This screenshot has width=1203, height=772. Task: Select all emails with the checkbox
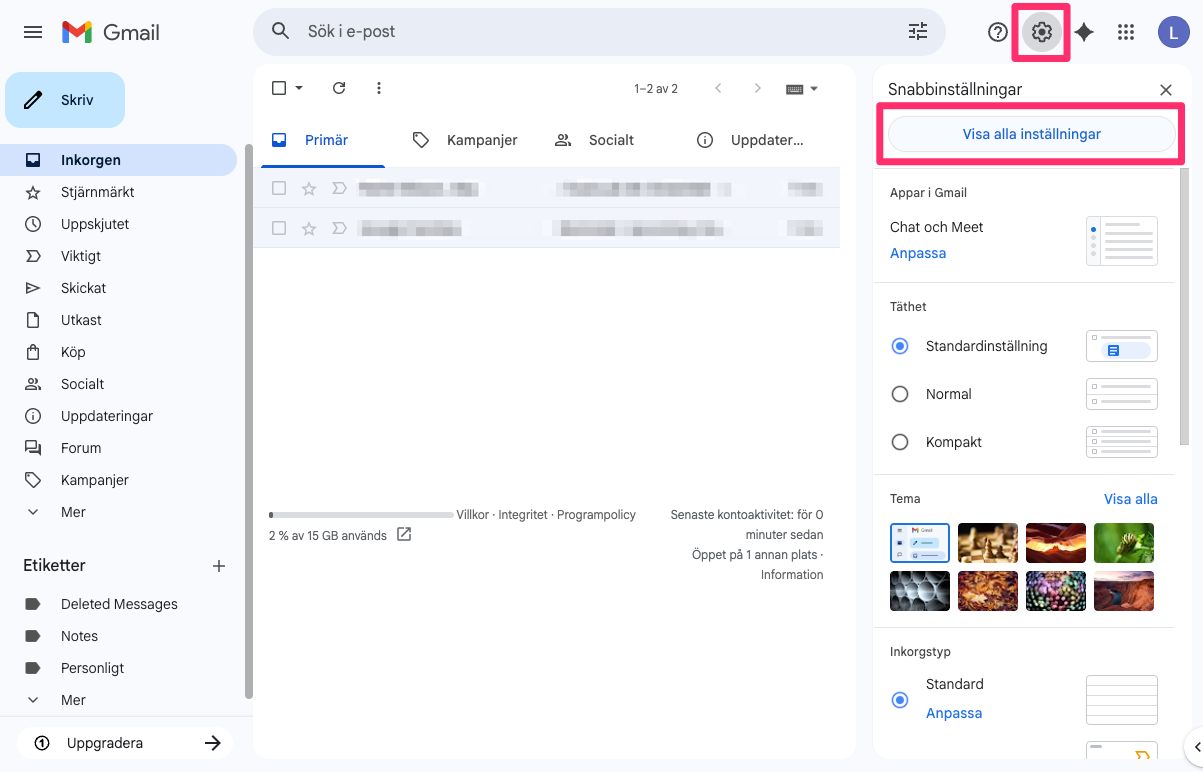(277, 88)
